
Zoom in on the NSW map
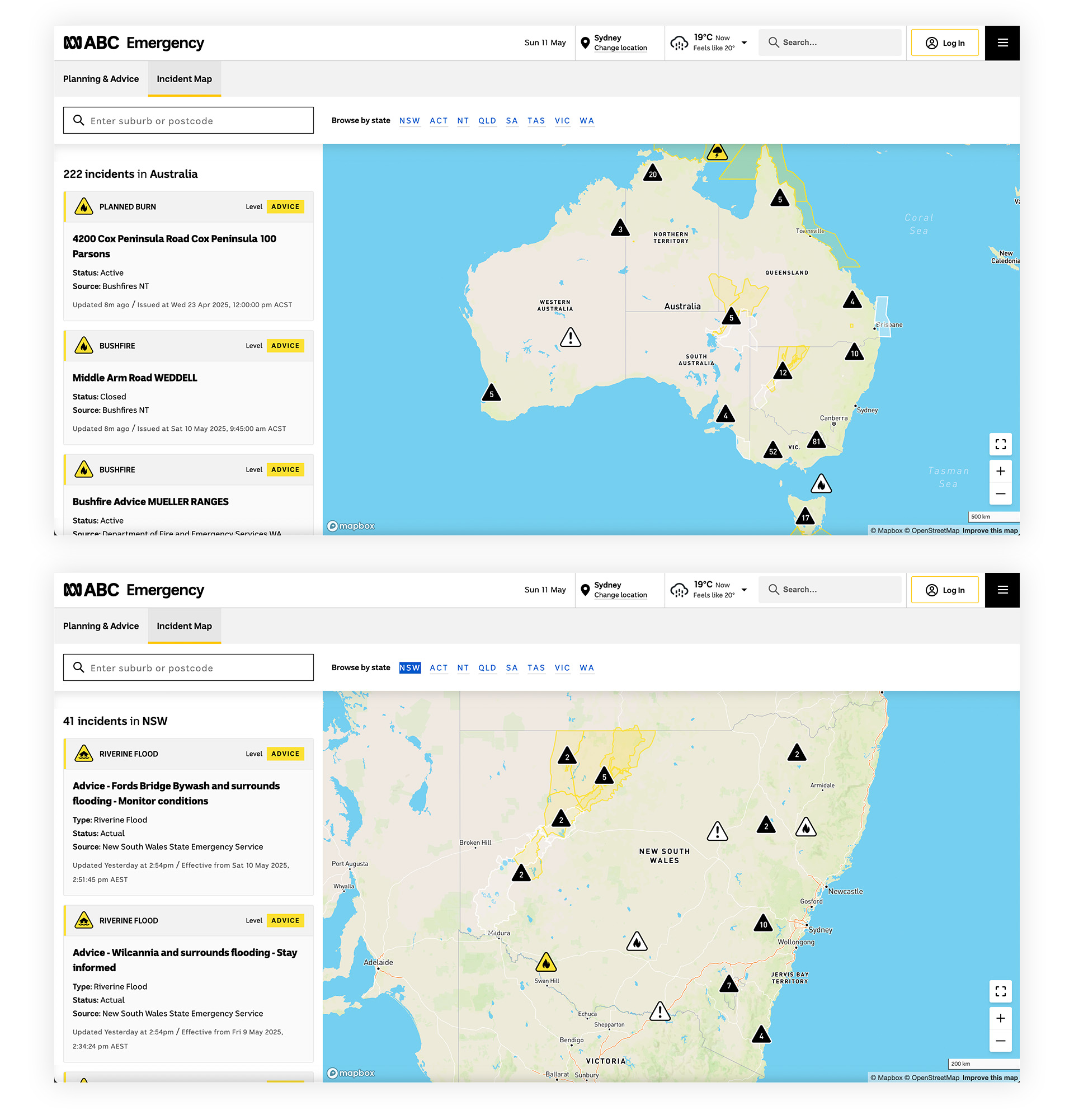tap(1000, 1018)
